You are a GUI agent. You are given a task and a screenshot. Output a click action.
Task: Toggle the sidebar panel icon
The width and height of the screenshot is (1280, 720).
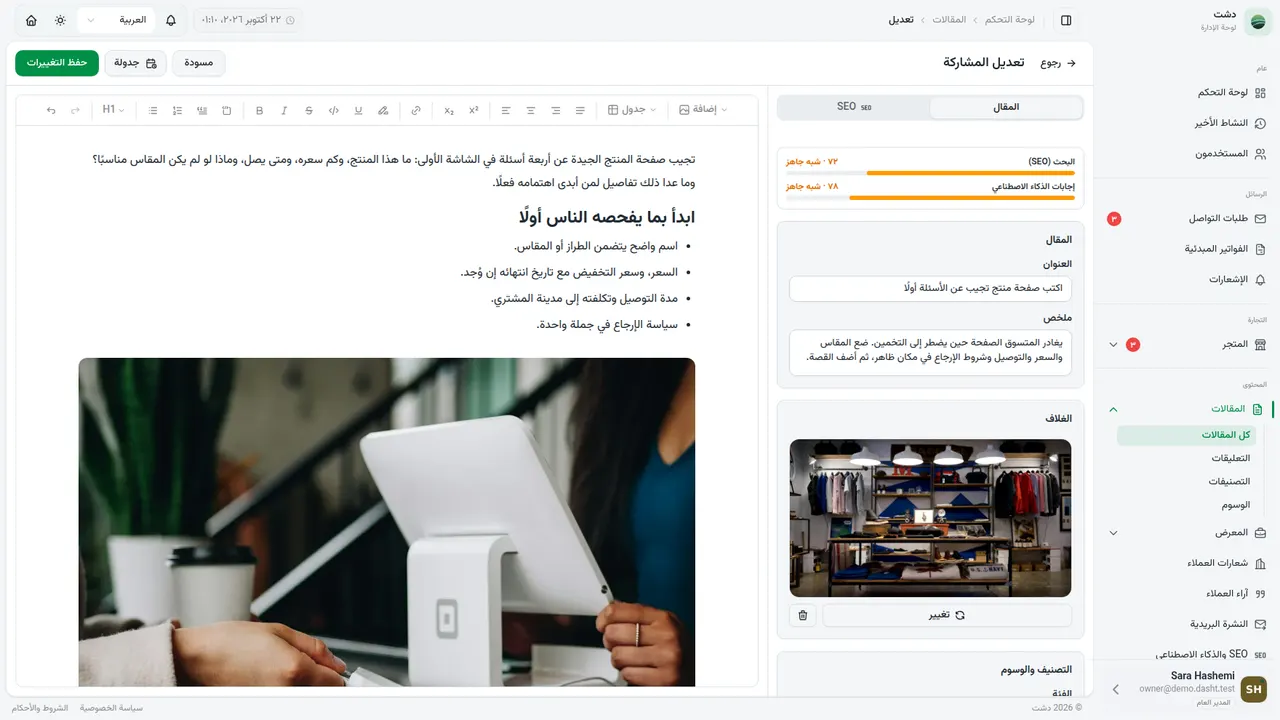(1066, 20)
